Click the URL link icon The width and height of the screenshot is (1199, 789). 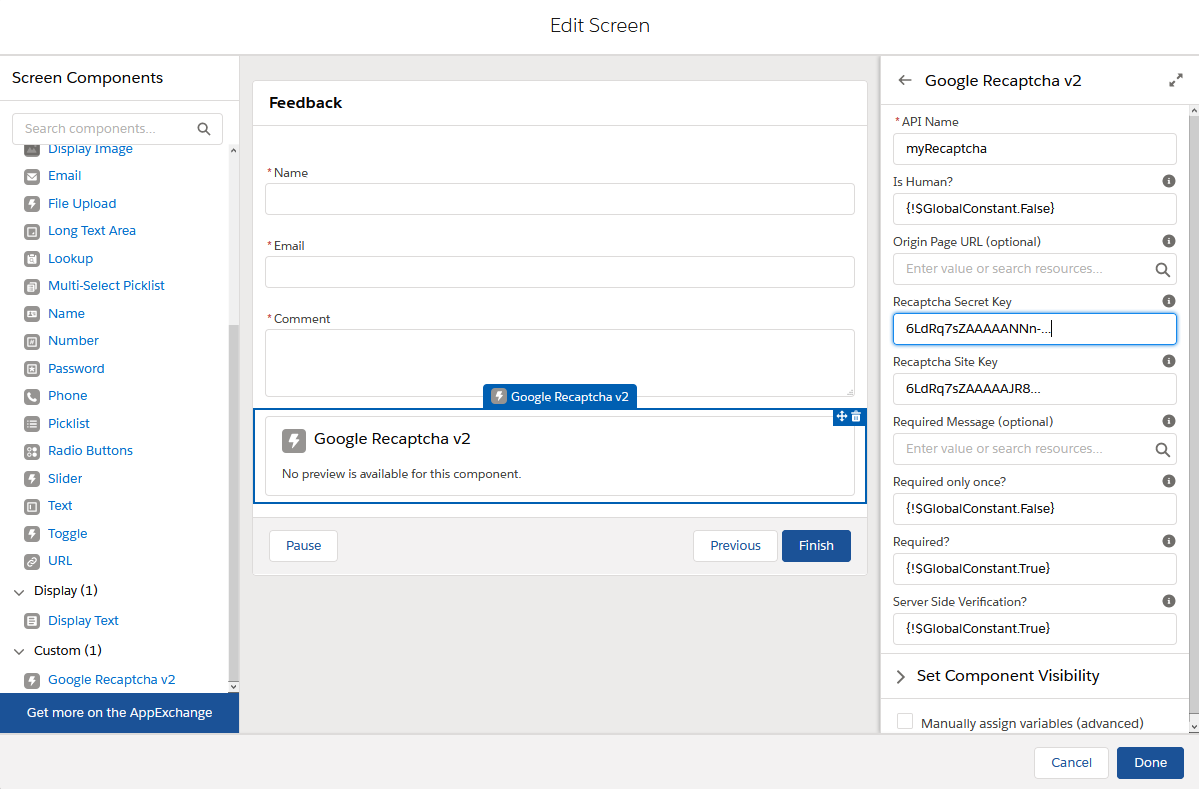point(32,562)
